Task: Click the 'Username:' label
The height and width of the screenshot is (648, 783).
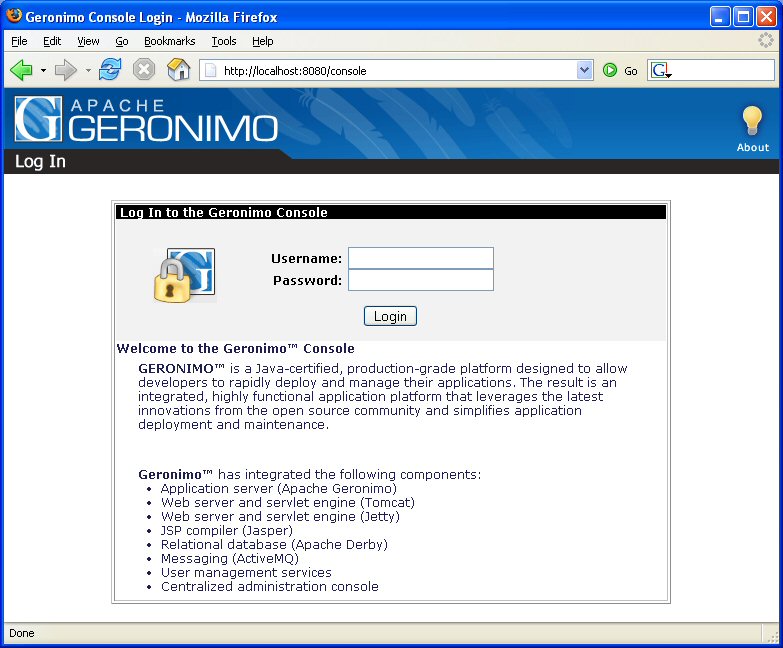Action: [307, 259]
